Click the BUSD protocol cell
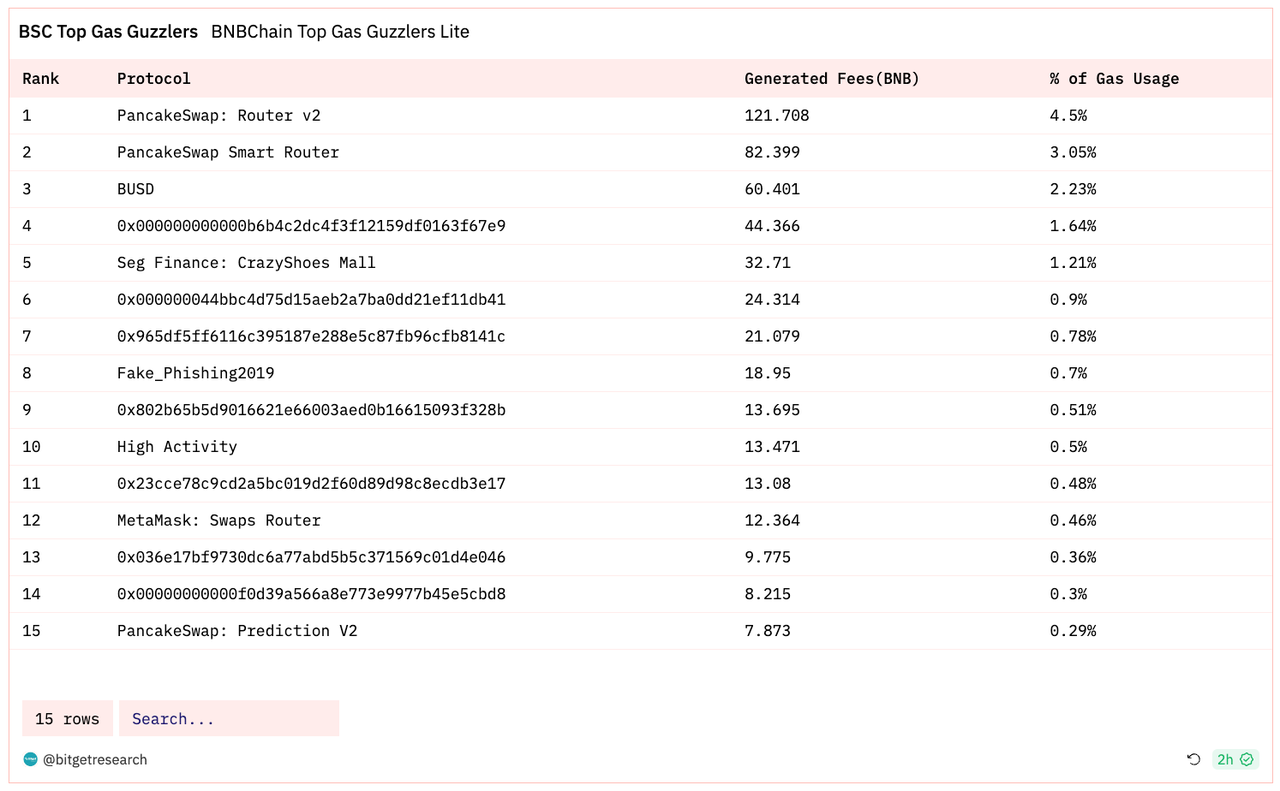Screen dimensions: 1280x791 [136, 189]
